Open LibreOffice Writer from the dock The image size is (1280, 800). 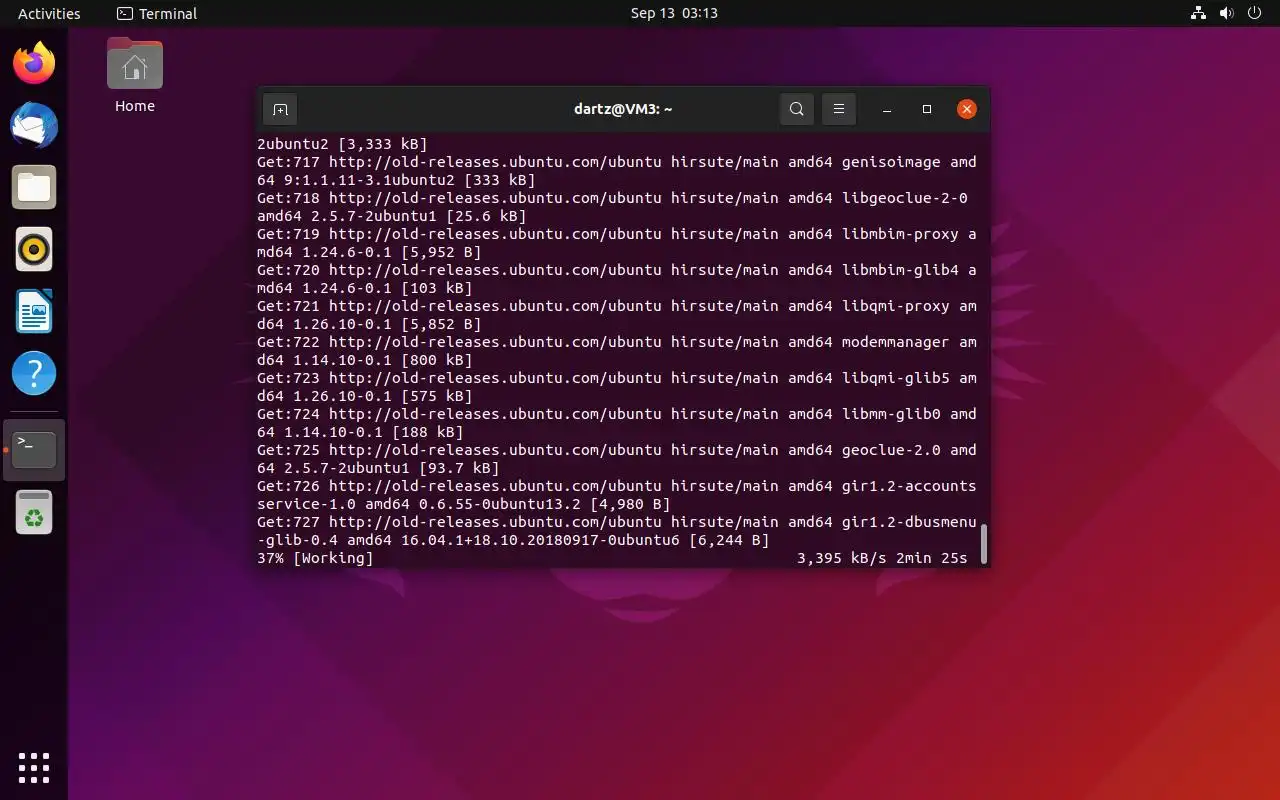tap(34, 312)
